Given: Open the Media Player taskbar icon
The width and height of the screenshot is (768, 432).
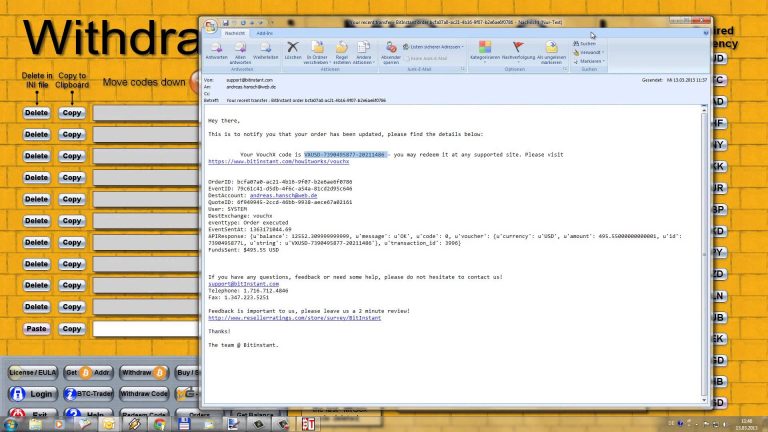Looking at the screenshot, I should click(x=59, y=424).
